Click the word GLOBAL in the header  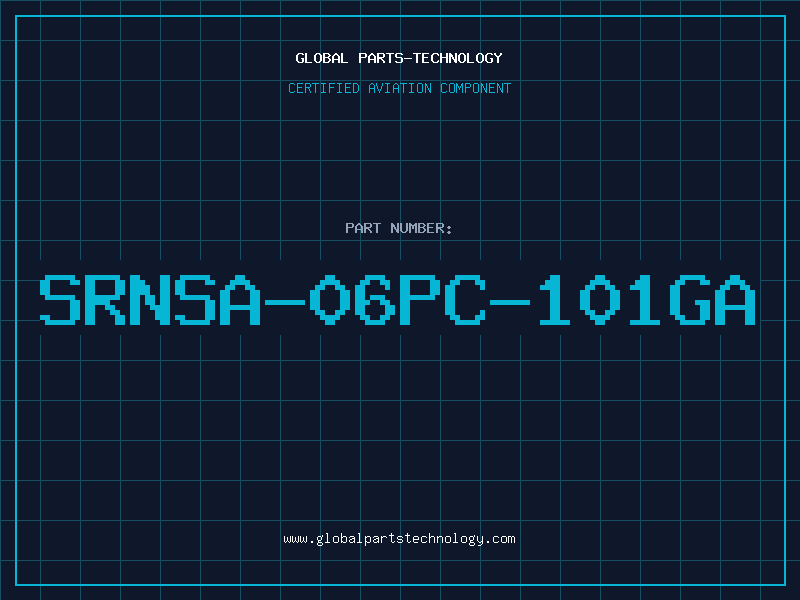coord(321,58)
